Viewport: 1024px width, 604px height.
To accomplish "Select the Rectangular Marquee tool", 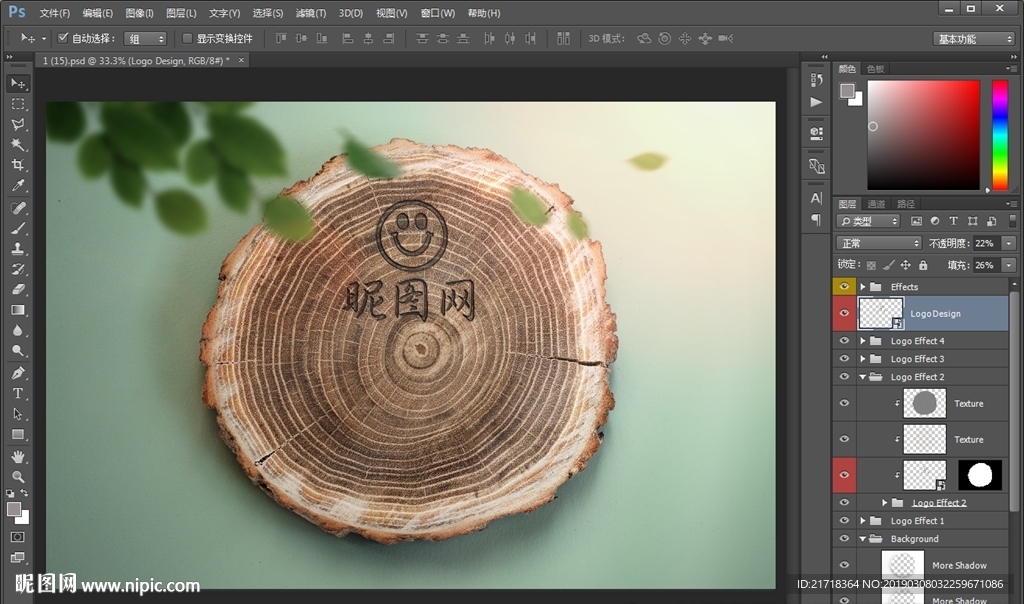I will (x=18, y=104).
